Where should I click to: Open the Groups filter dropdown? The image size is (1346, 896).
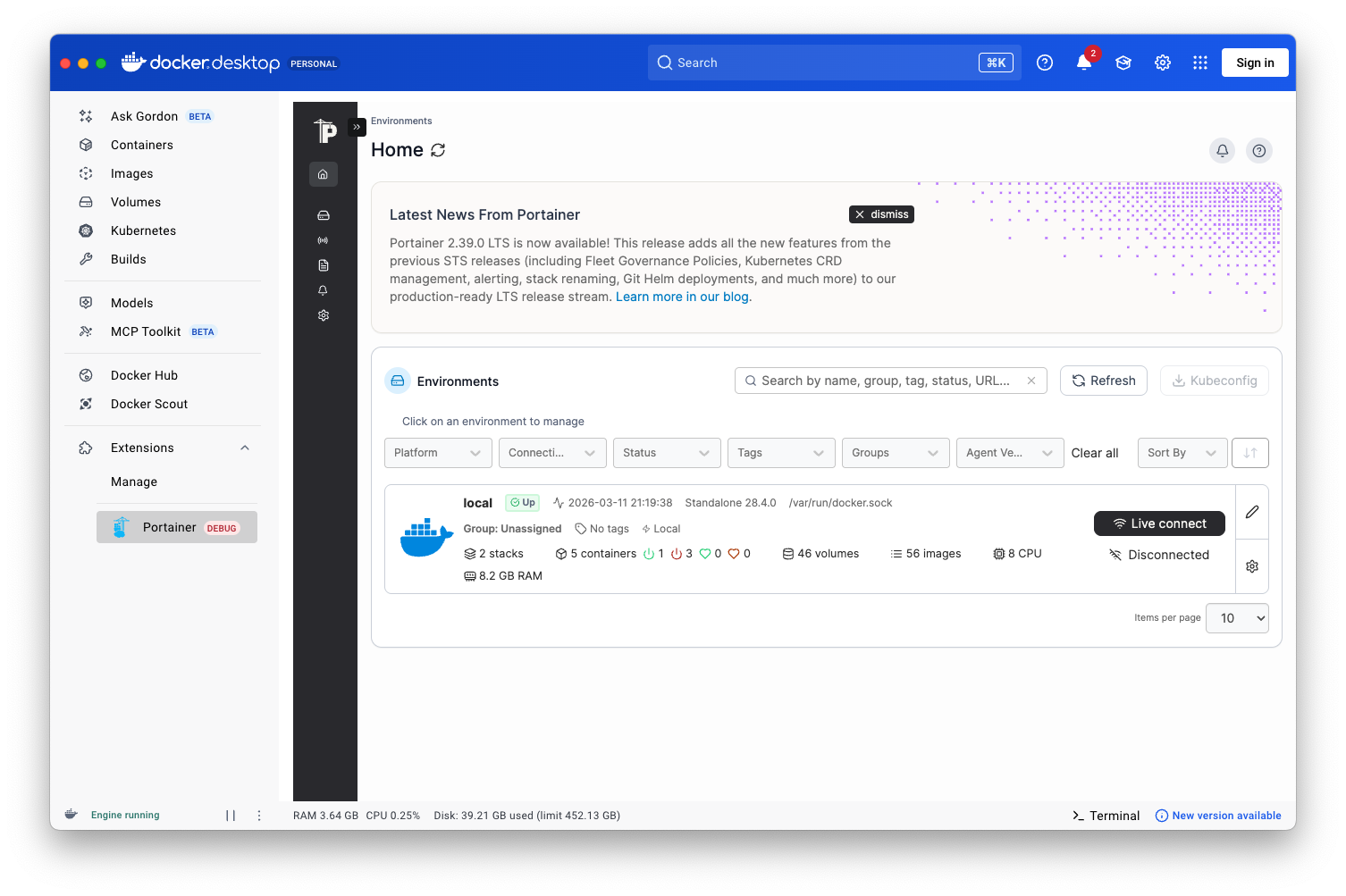tap(896, 453)
